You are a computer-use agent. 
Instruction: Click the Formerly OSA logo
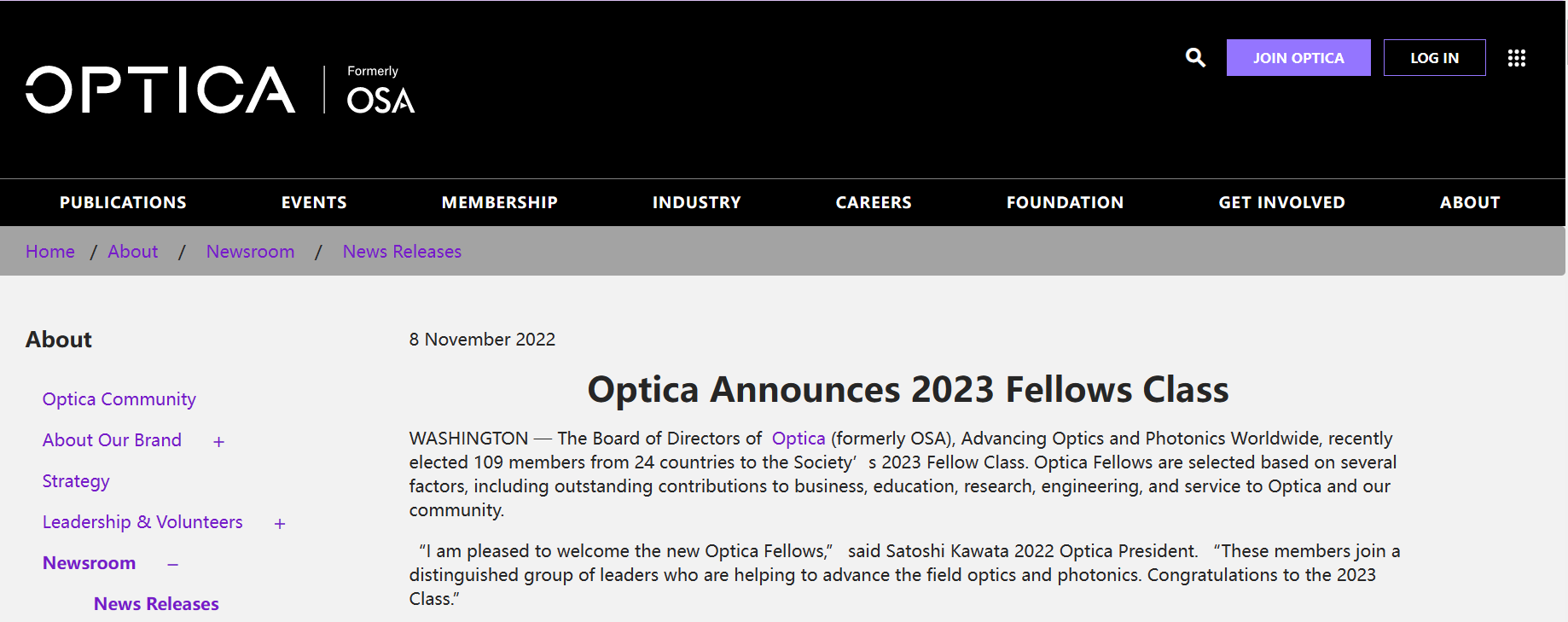tap(380, 90)
